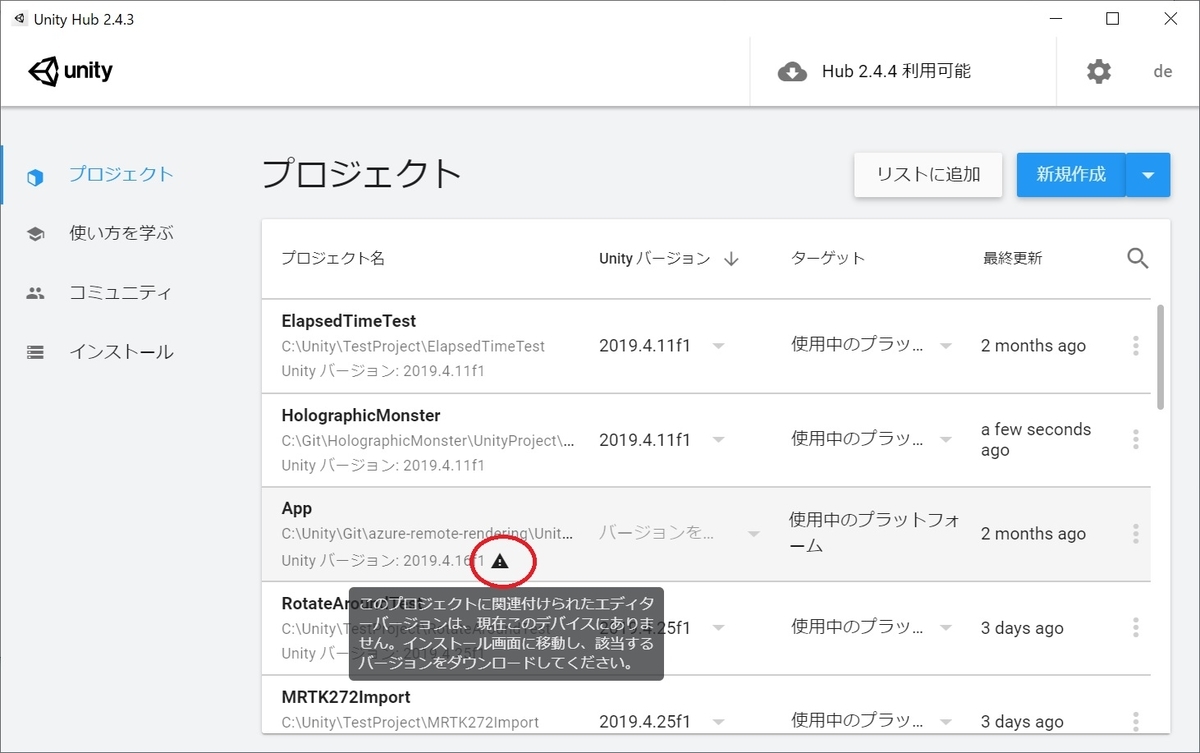Open the インストール sidebar tab
Screen dimensions: 1200x753
[121, 352]
